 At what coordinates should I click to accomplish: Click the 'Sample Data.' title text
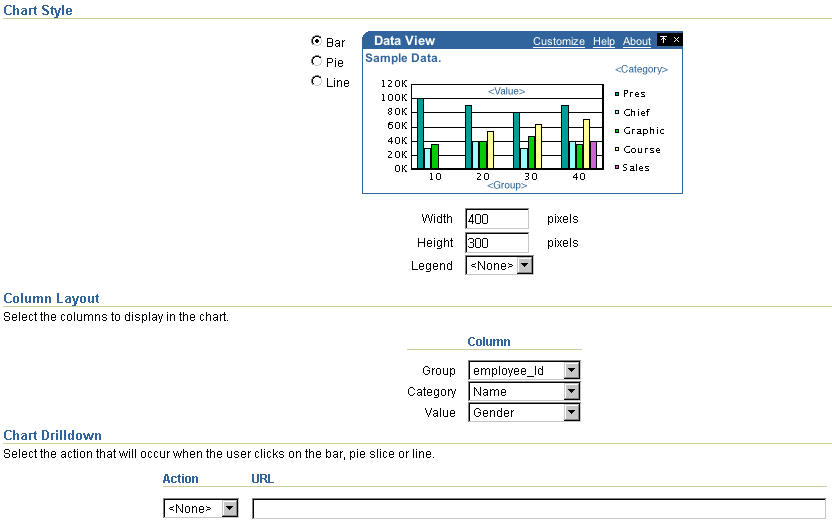(x=403, y=58)
